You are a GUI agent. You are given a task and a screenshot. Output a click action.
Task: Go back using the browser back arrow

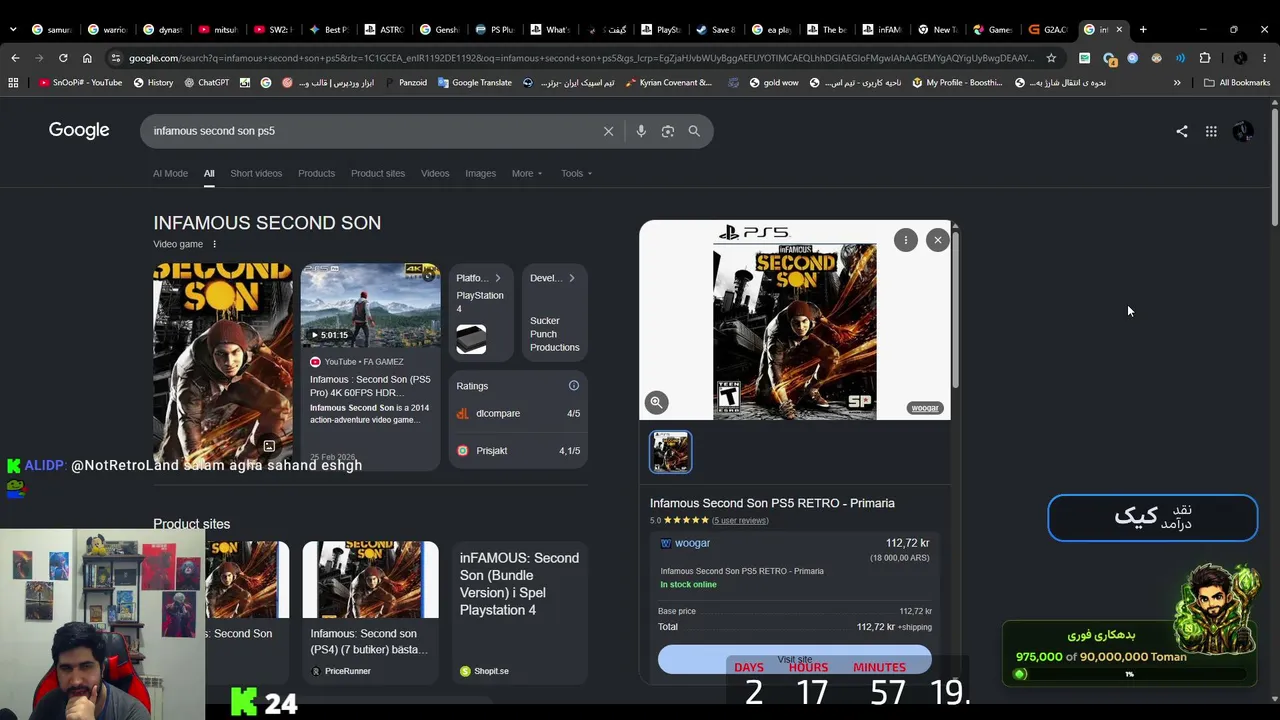coord(15,58)
